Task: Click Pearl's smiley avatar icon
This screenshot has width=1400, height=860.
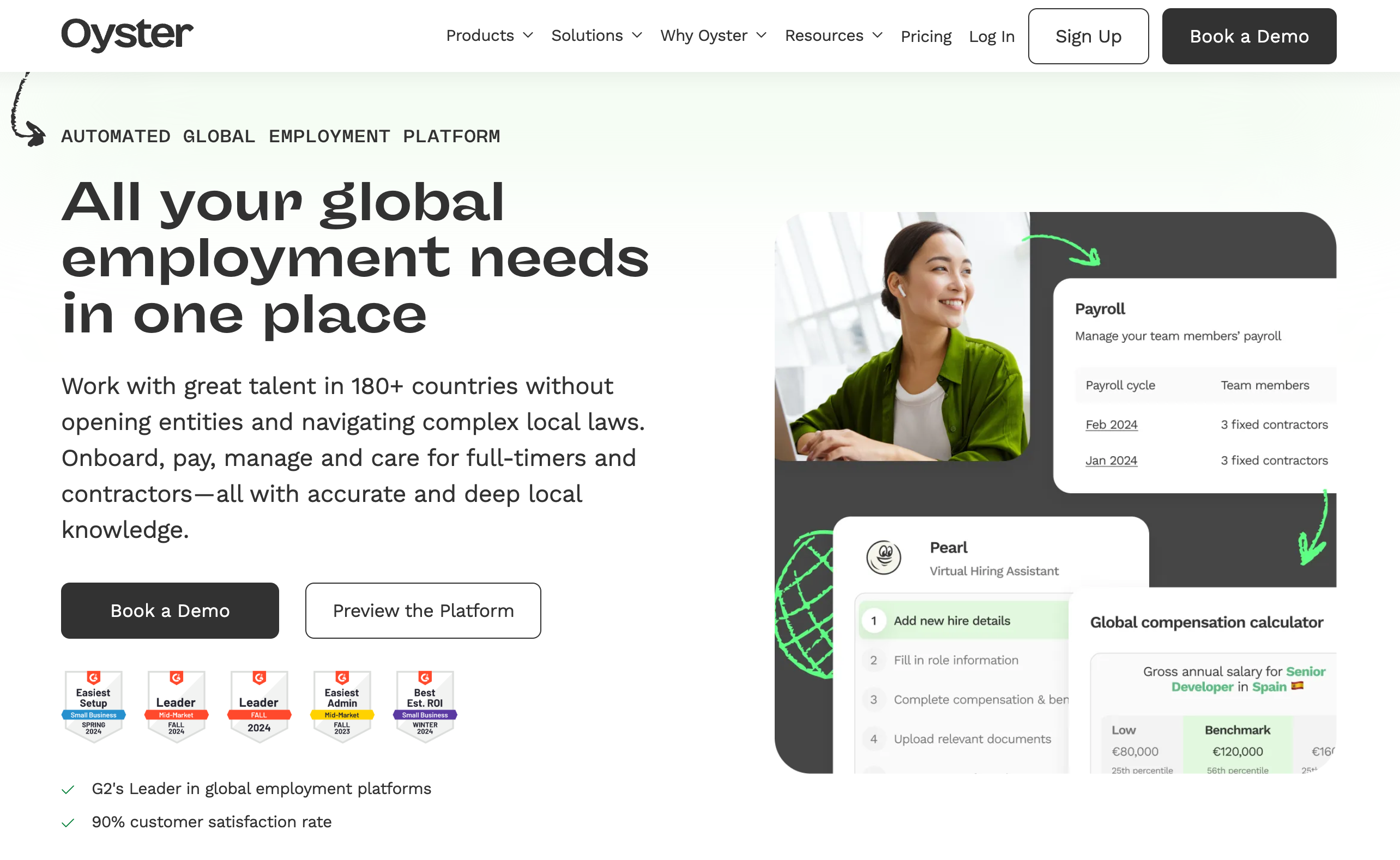Action: coord(884,558)
